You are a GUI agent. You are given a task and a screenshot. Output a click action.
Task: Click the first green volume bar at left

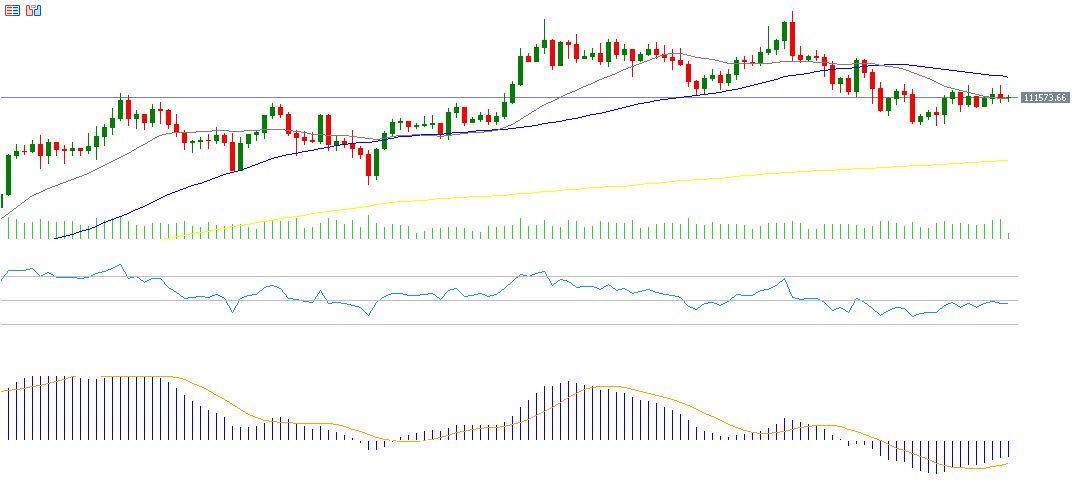[x=8, y=229]
